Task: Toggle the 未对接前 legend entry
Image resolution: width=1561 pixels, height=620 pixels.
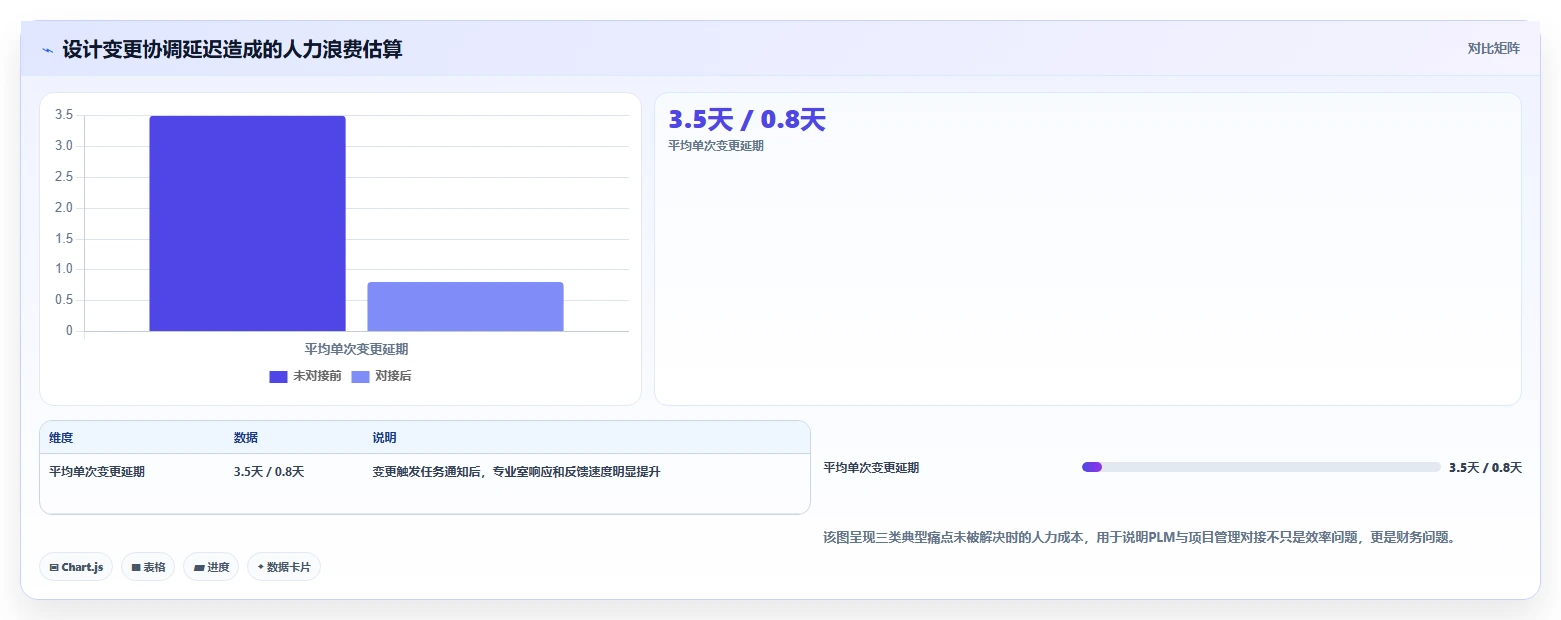Action: click(305, 376)
